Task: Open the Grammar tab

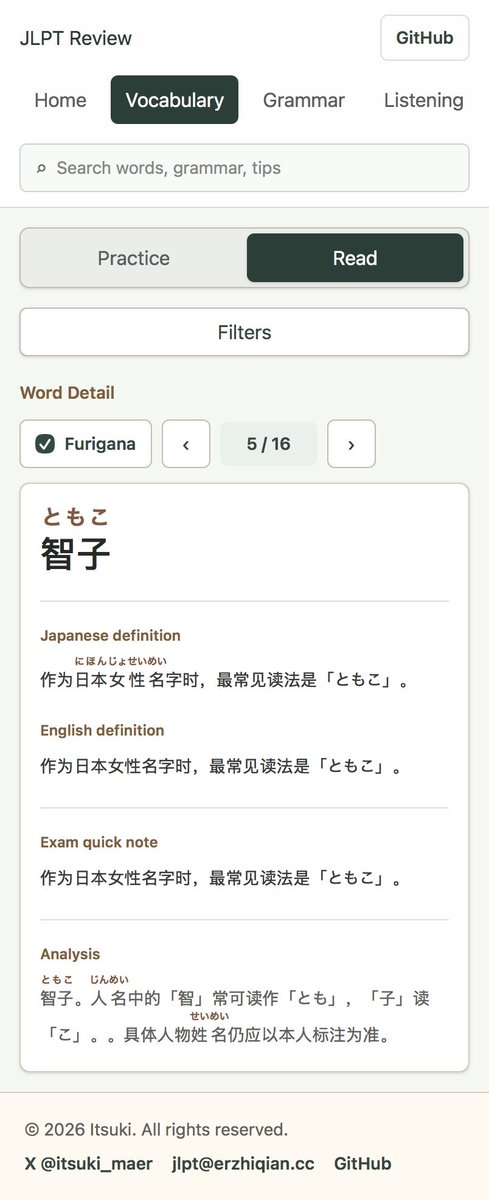Action: (304, 100)
